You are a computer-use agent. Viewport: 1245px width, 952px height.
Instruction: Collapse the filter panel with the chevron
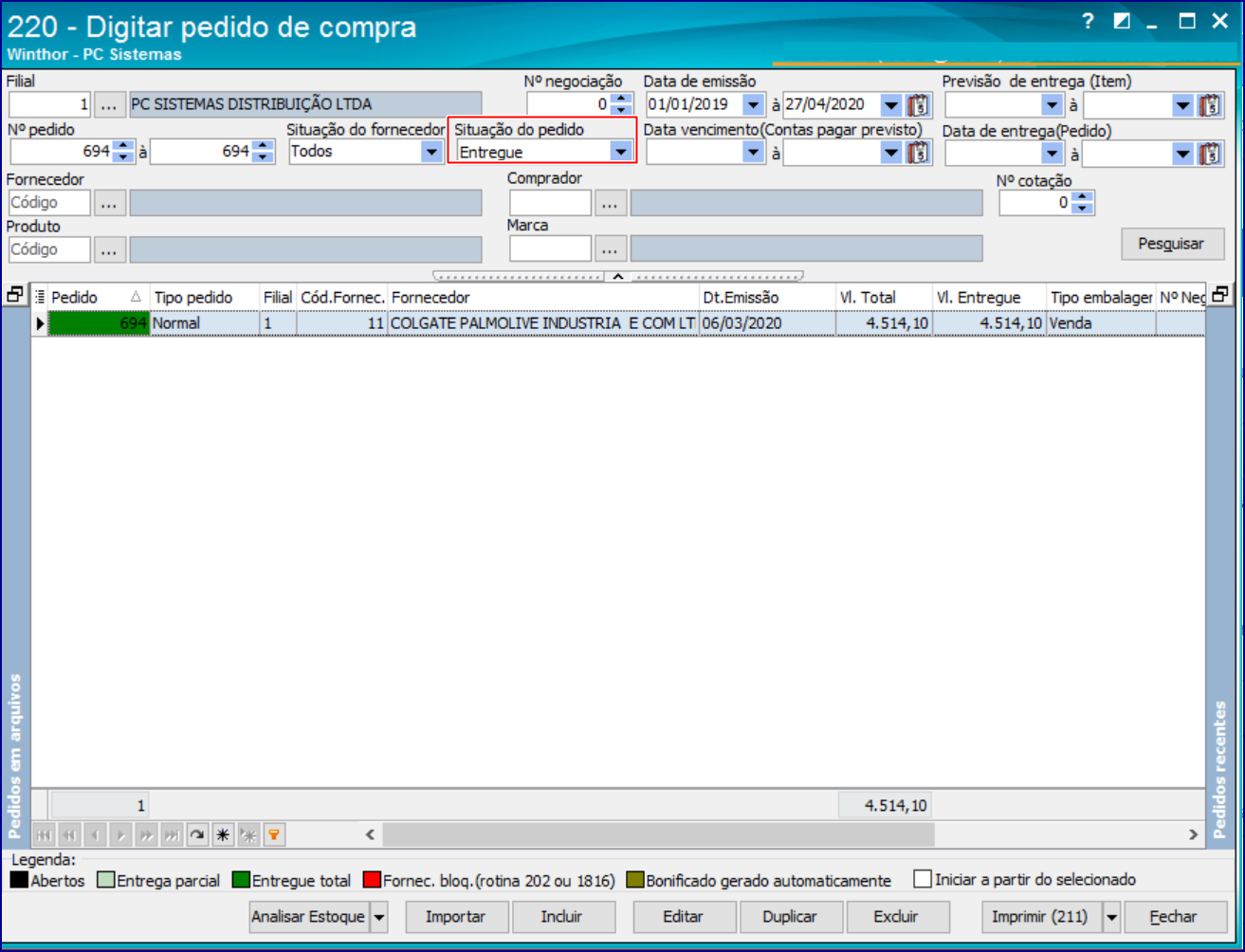click(x=617, y=276)
